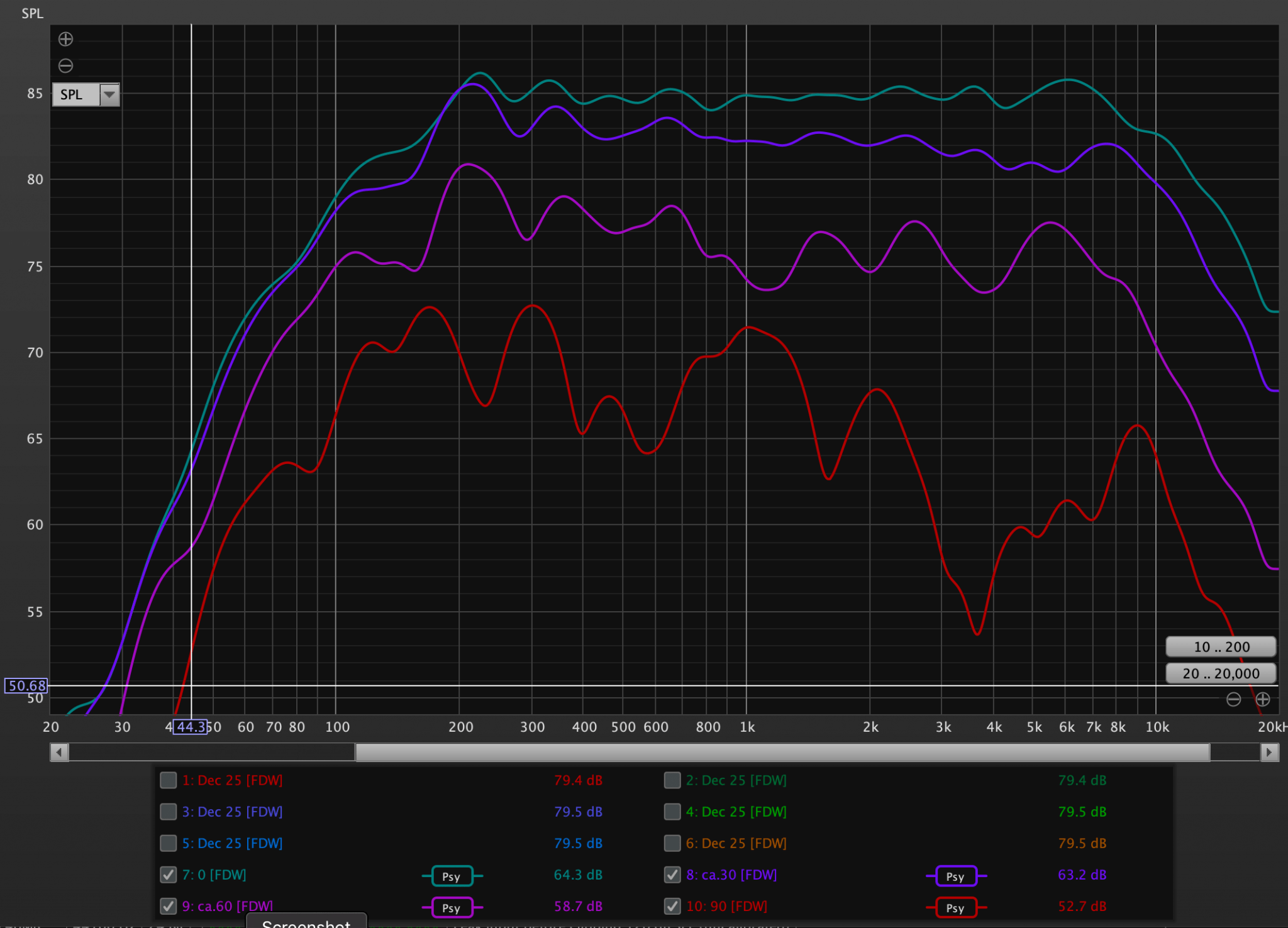Click the vertical zoom-out minus icon
The image size is (1288, 928).
(x=65, y=65)
